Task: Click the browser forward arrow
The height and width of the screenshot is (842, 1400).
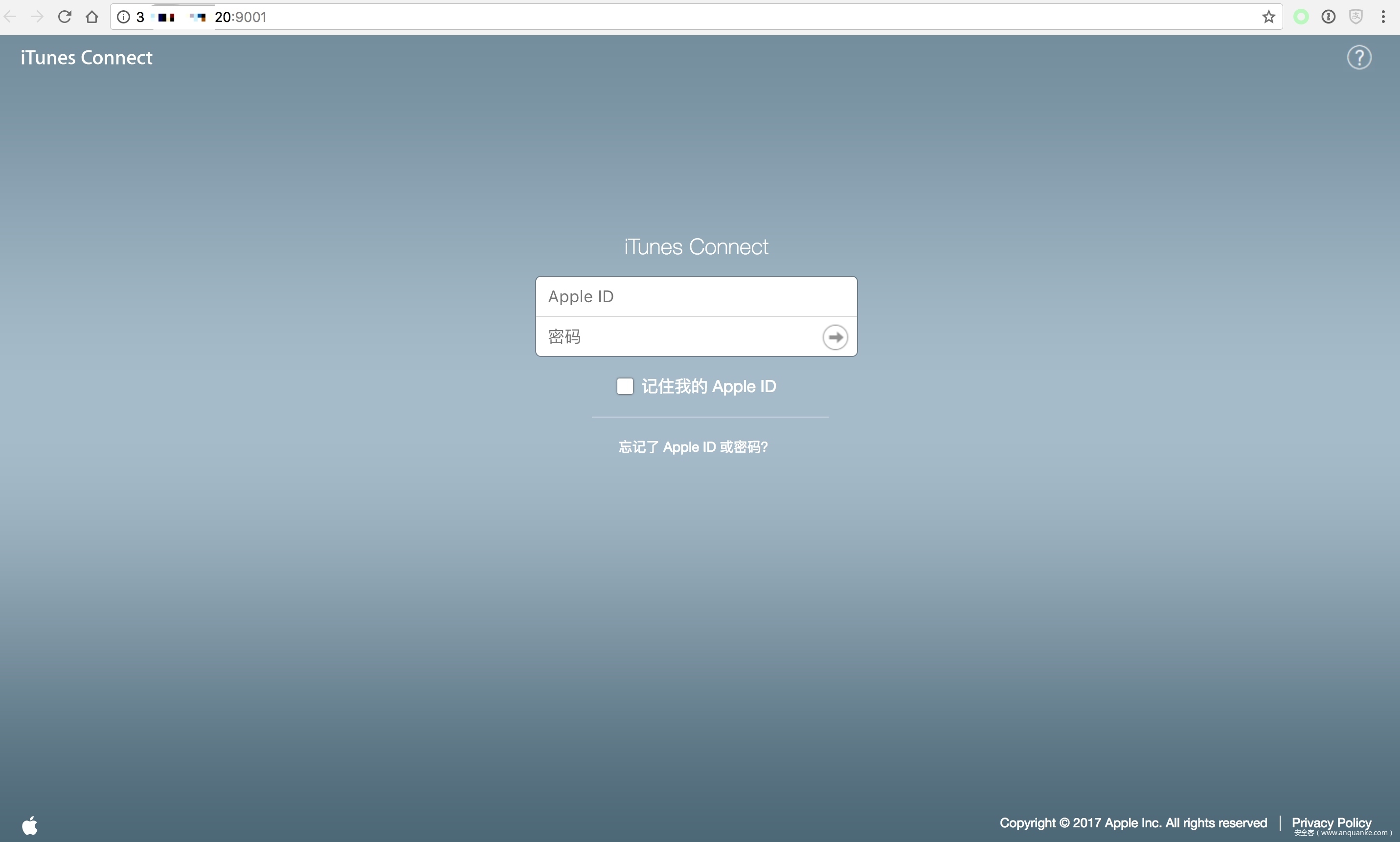Action: point(37,17)
